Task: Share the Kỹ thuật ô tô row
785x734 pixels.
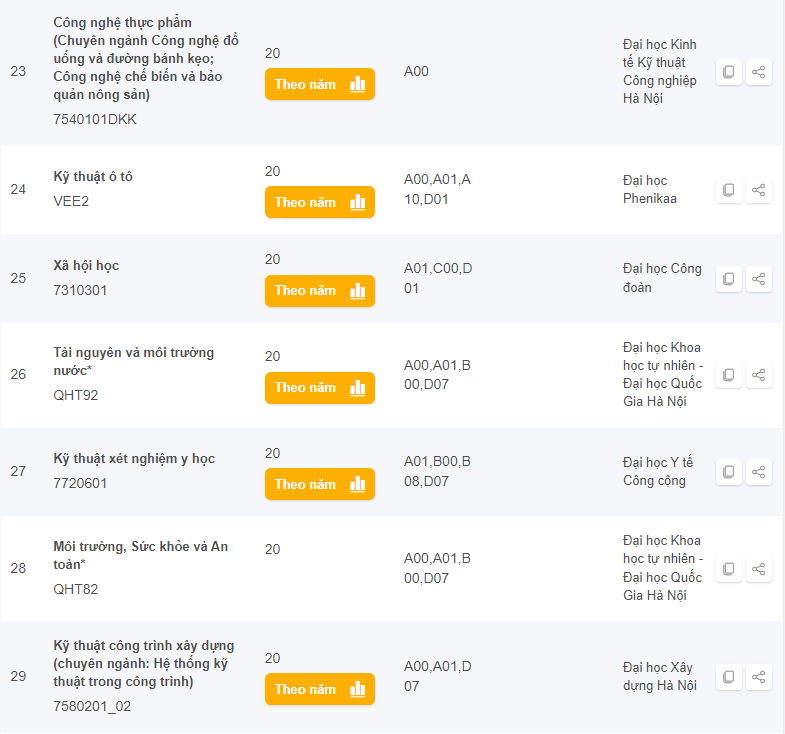Action: (x=758, y=190)
